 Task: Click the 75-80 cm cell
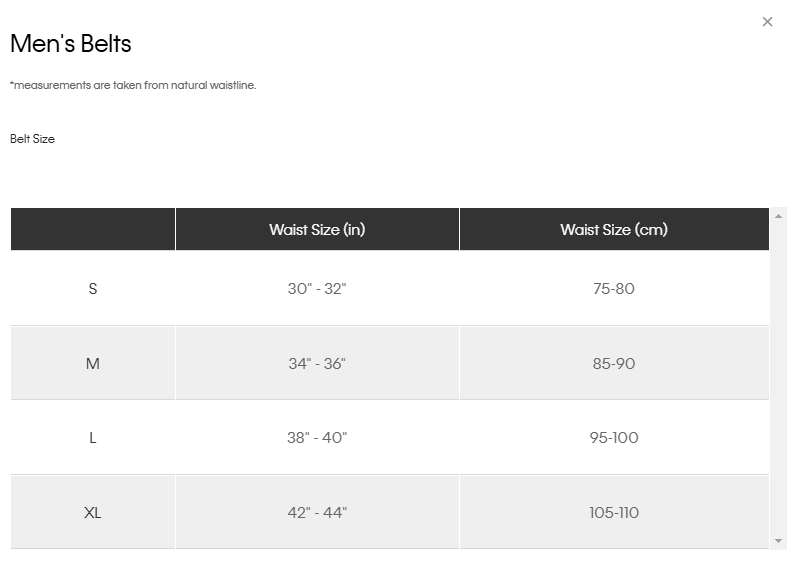pos(614,288)
